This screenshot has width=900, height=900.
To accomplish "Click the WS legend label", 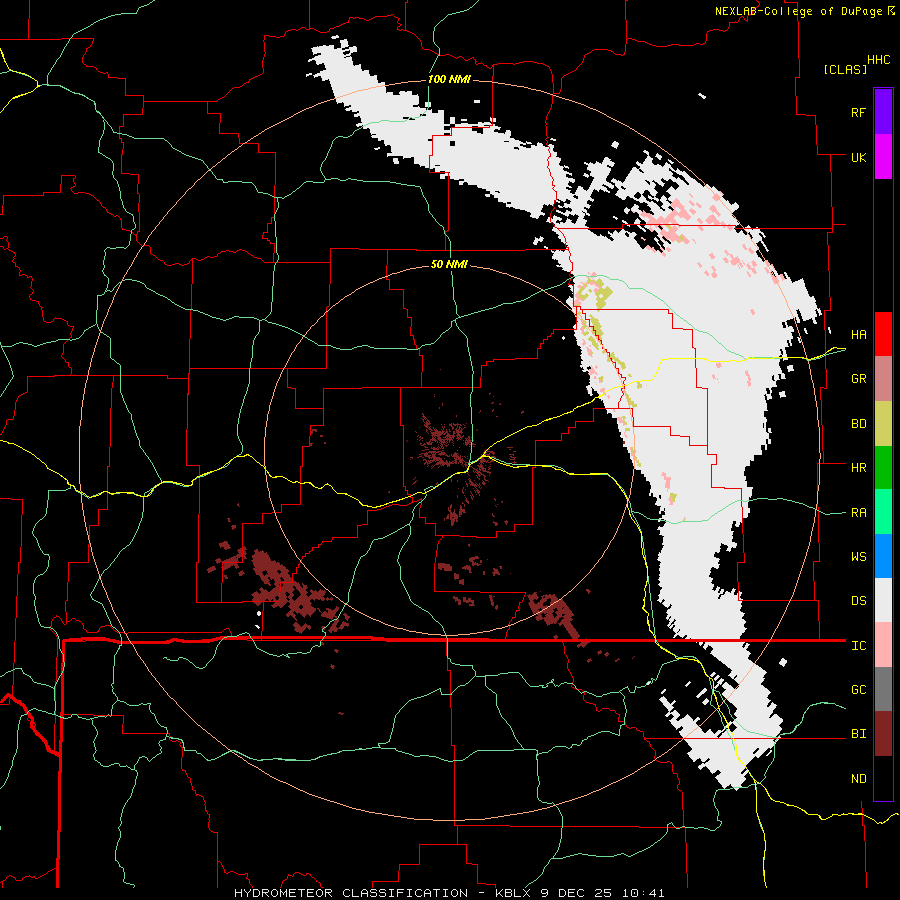I will (x=858, y=557).
